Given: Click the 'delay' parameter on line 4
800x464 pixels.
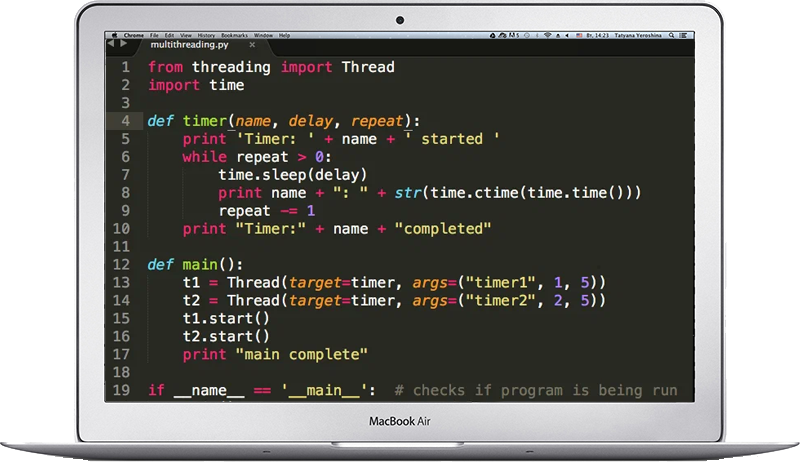Looking at the screenshot, I should point(310,121).
